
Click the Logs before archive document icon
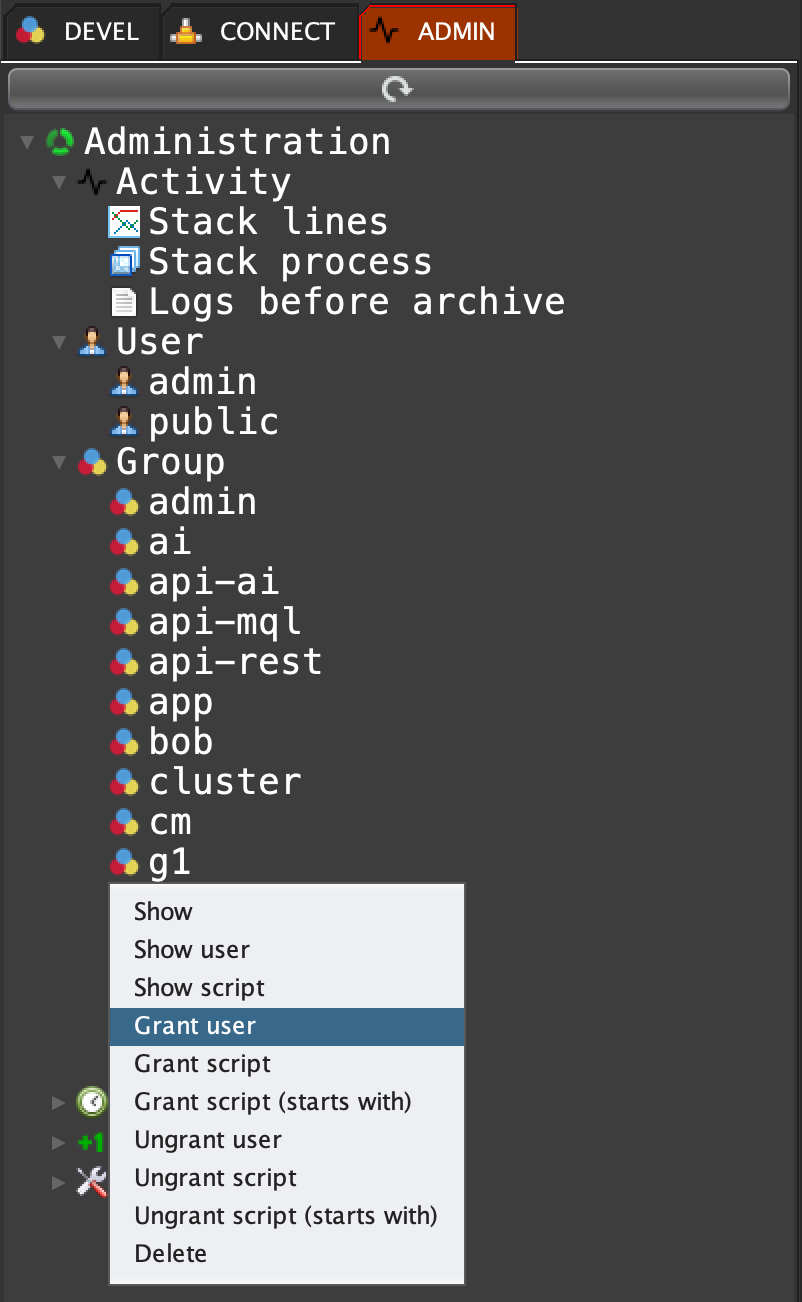(x=124, y=302)
